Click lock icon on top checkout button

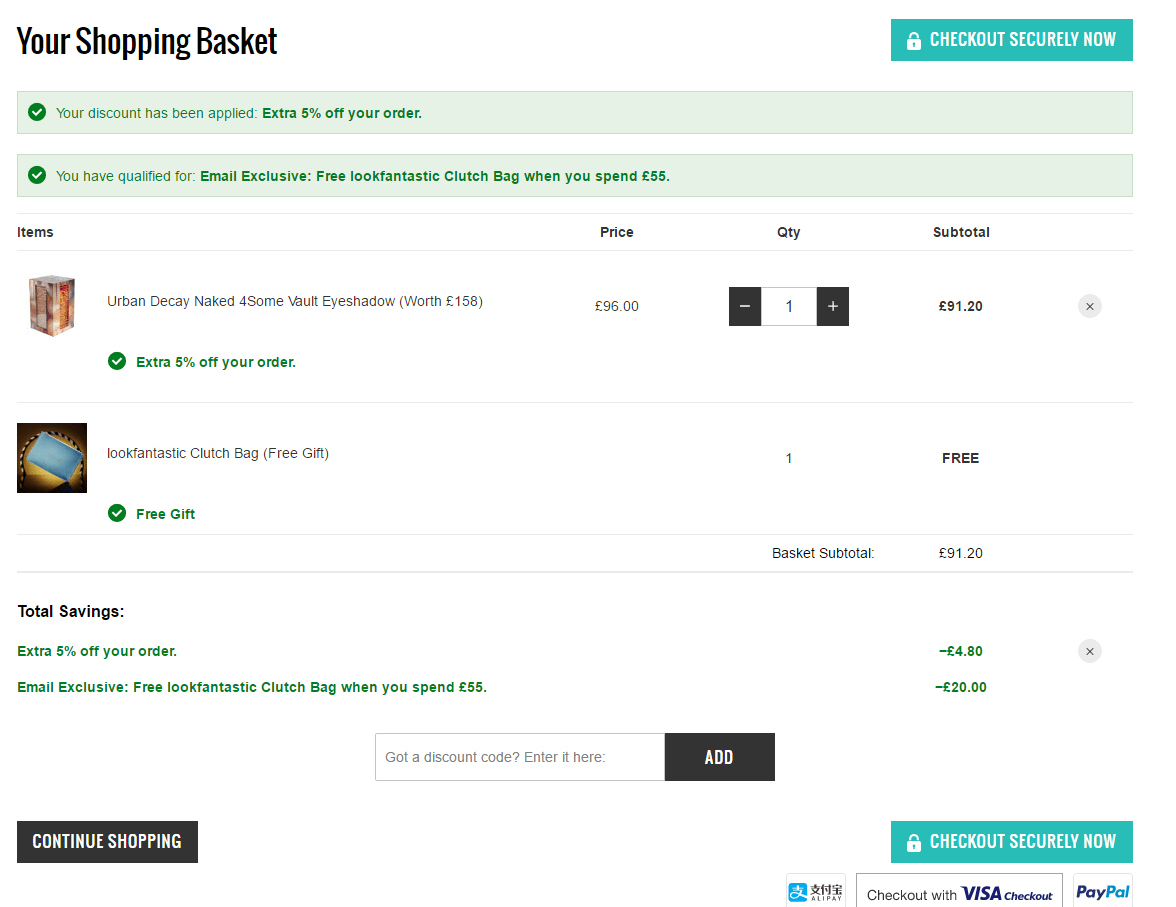tap(914, 41)
